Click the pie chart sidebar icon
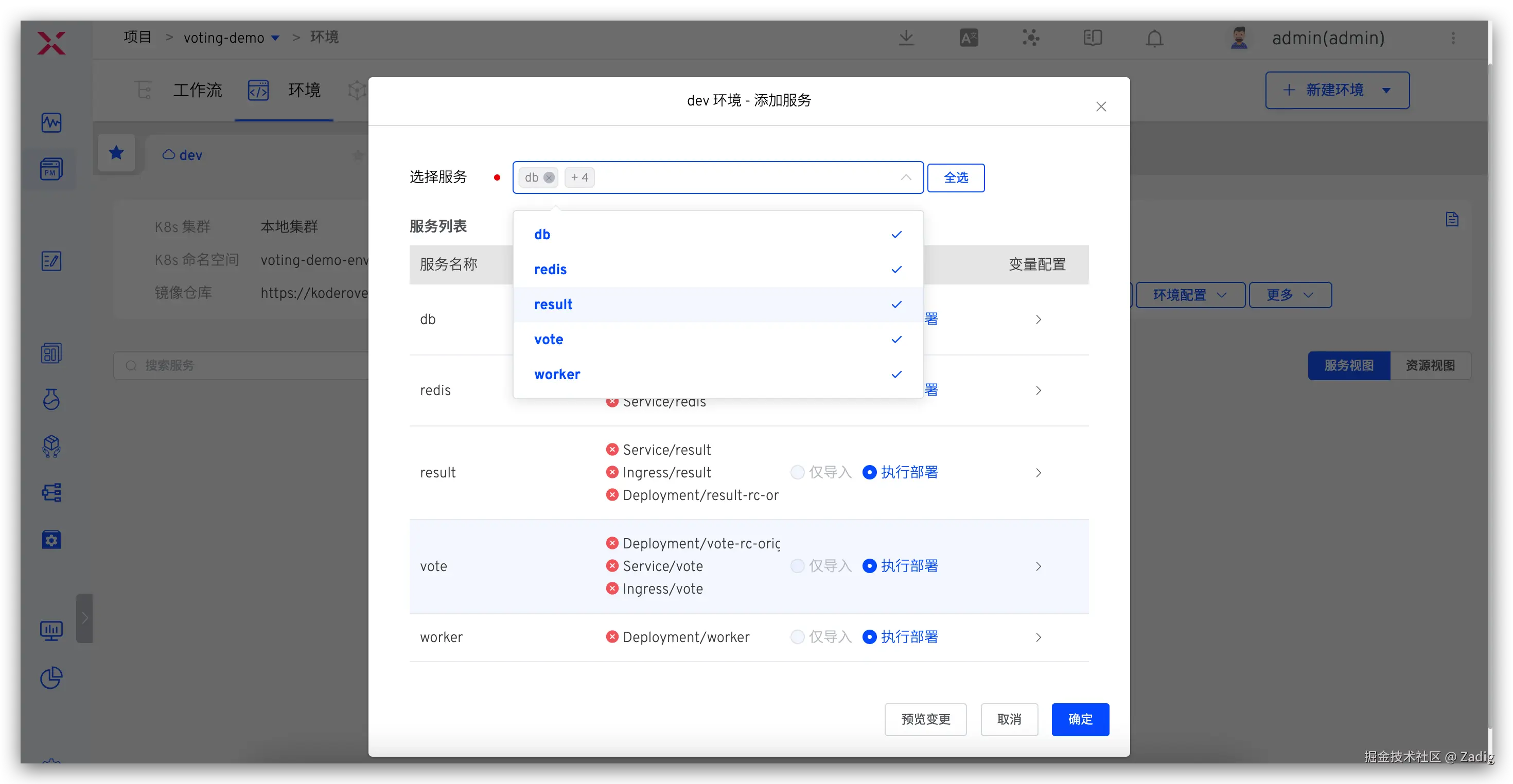1513x784 pixels. tap(51, 678)
